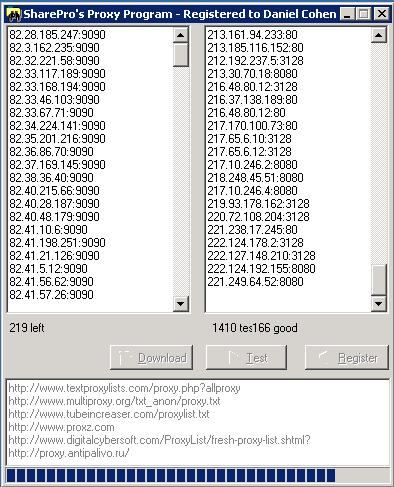The width and height of the screenshot is (394, 487).
Task: Select good proxy 216.48.80.12:3128
Action: tap(252, 87)
